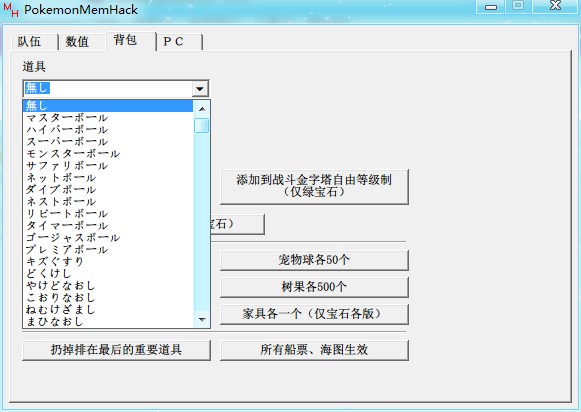This screenshot has width=581, height=412.
Task: Choose やけどなおし item
Action: tap(109, 286)
